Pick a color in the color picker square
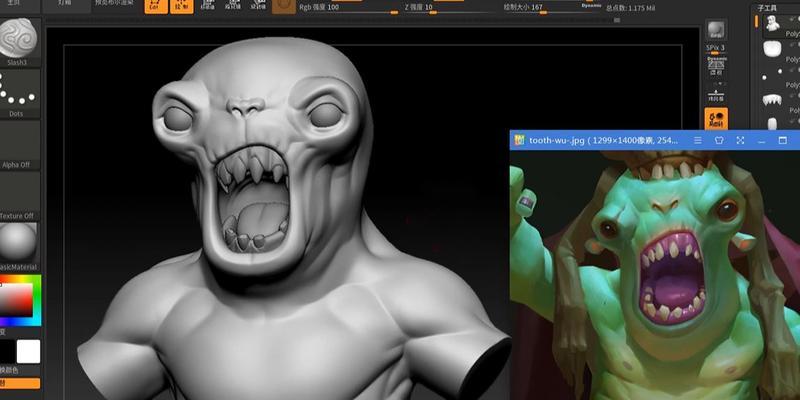Screen dimensions: 800x400 coord(16,299)
